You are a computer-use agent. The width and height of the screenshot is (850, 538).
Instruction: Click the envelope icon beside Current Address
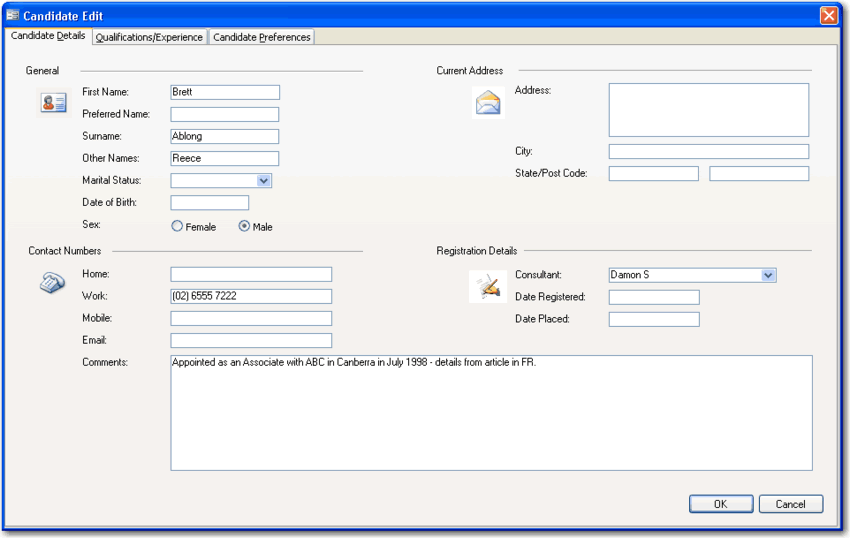pyautogui.click(x=487, y=102)
